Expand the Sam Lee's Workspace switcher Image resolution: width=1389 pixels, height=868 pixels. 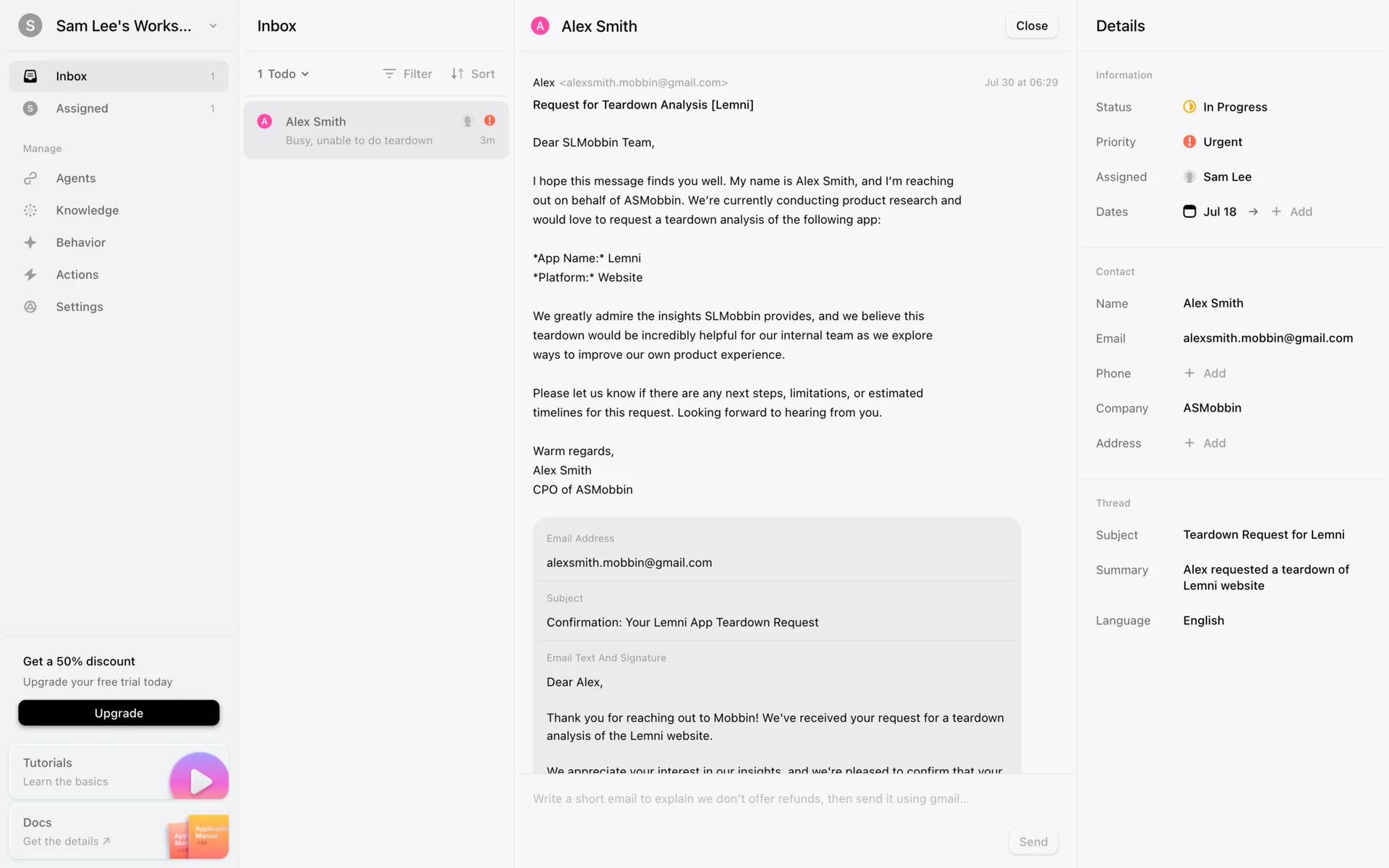(213, 26)
